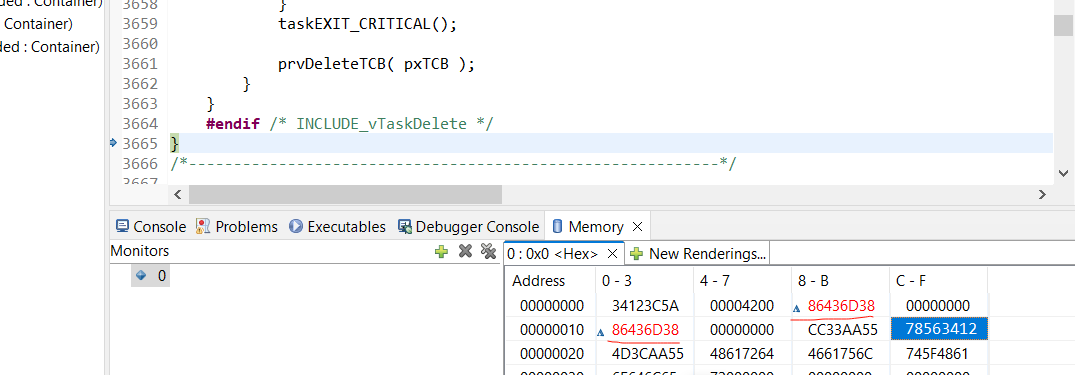1075x375 pixels.
Task: Select monitor 0 in Monitors list
Action: pos(151,276)
